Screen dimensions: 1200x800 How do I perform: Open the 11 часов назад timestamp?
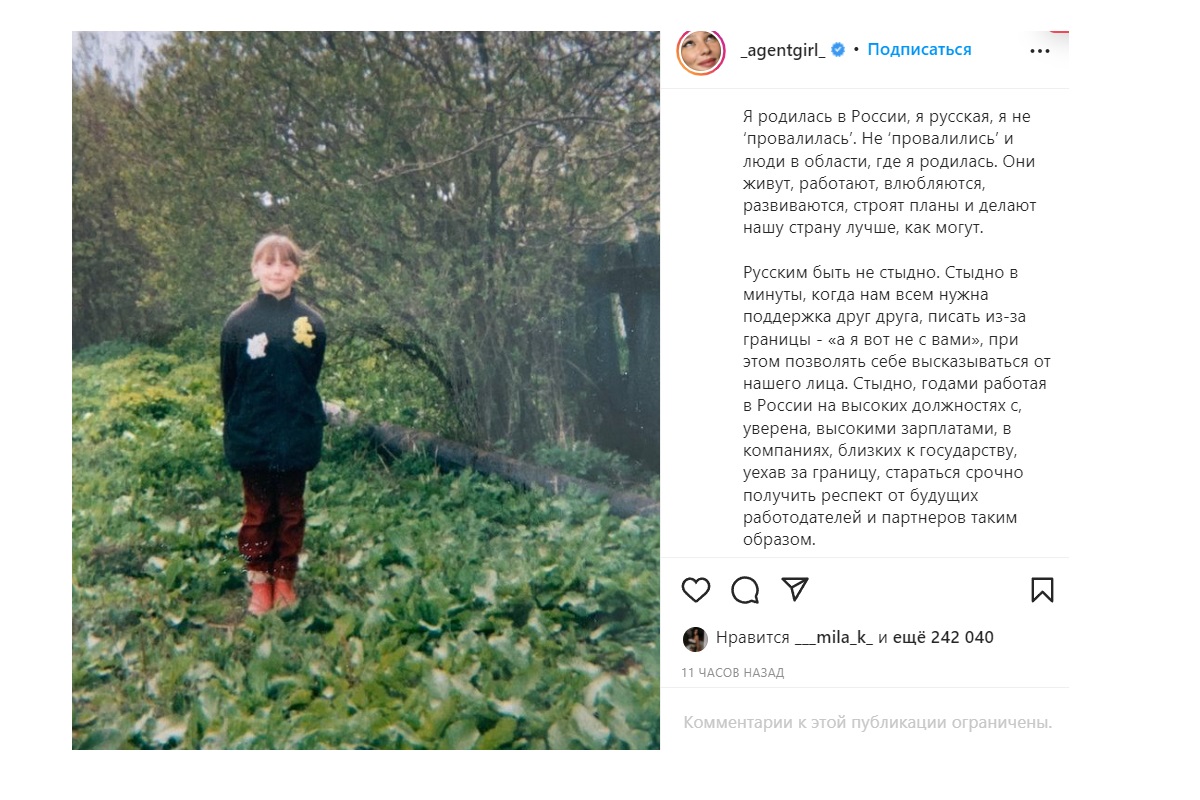tap(732, 673)
